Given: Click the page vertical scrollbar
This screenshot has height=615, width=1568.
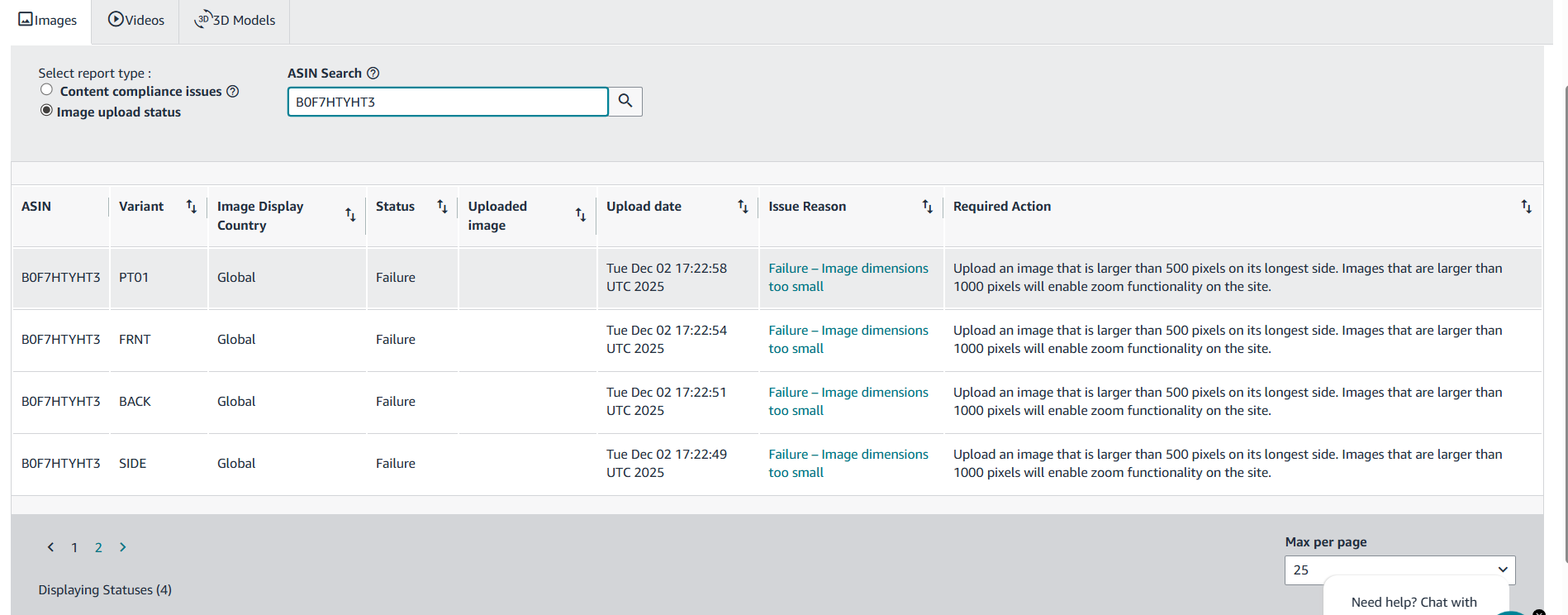Looking at the screenshot, I should (x=1566, y=322).
